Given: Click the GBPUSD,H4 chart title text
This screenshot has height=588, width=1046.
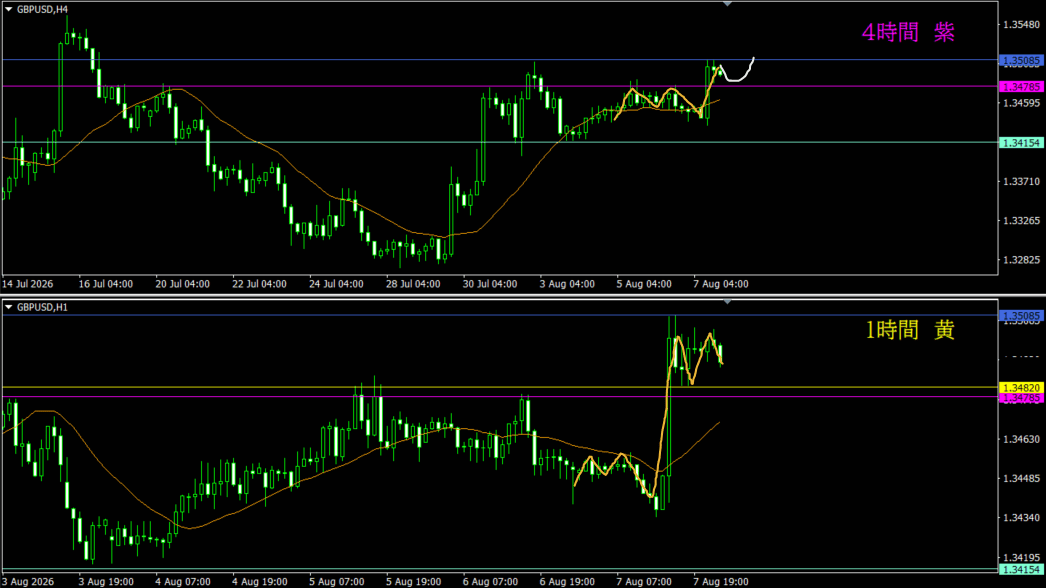Looking at the screenshot, I should tap(42, 9).
